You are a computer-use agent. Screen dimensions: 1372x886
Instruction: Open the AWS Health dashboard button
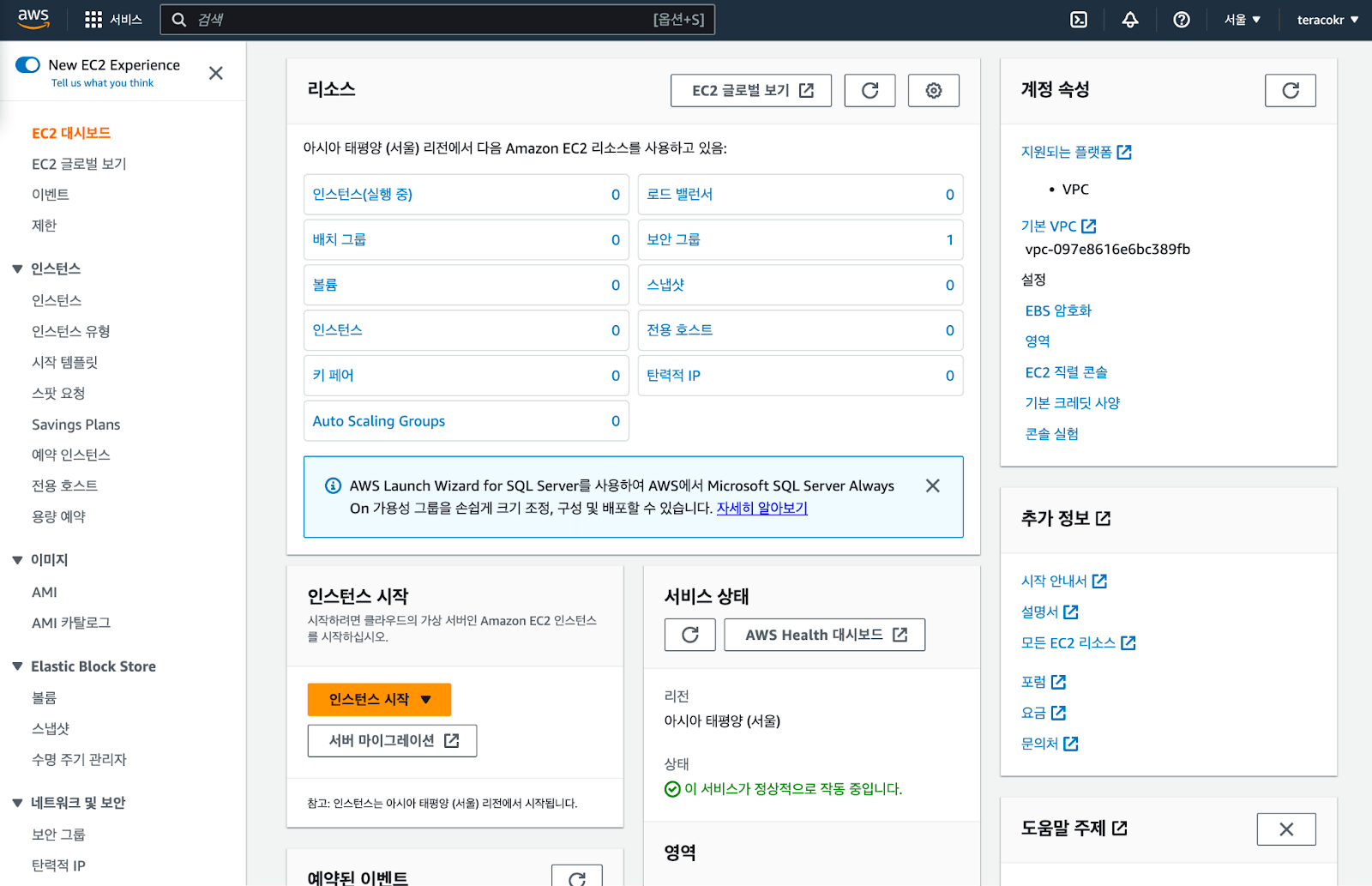click(824, 635)
